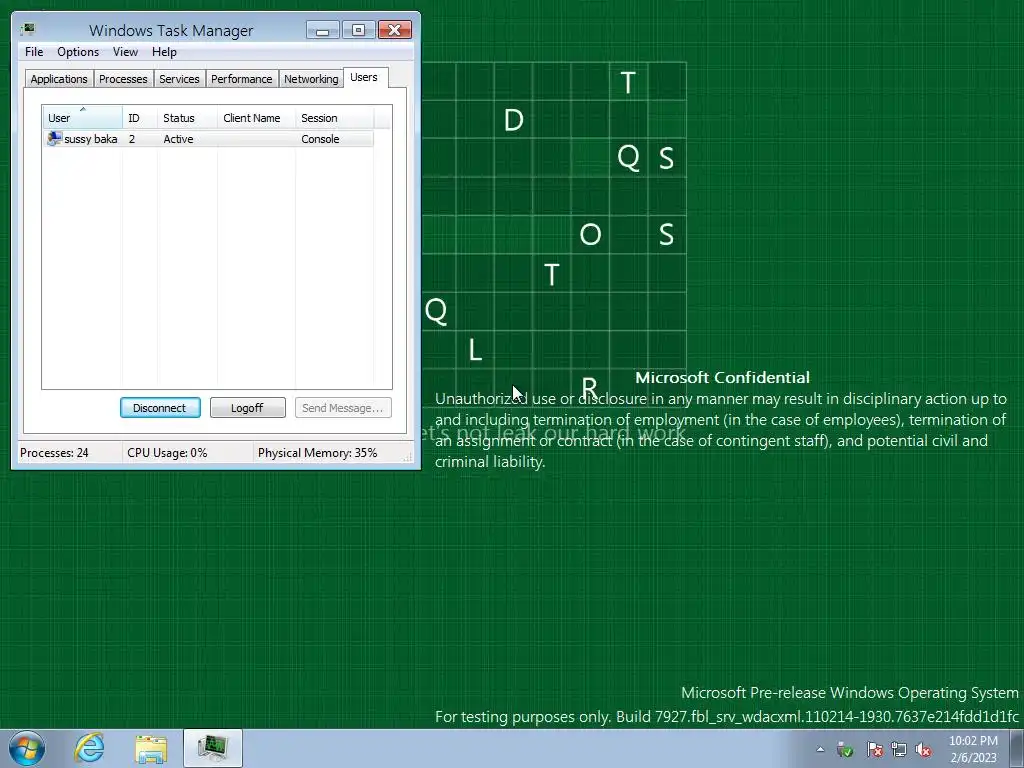Select Task Manager taskbar button
1024x768 pixels.
[x=213, y=748]
